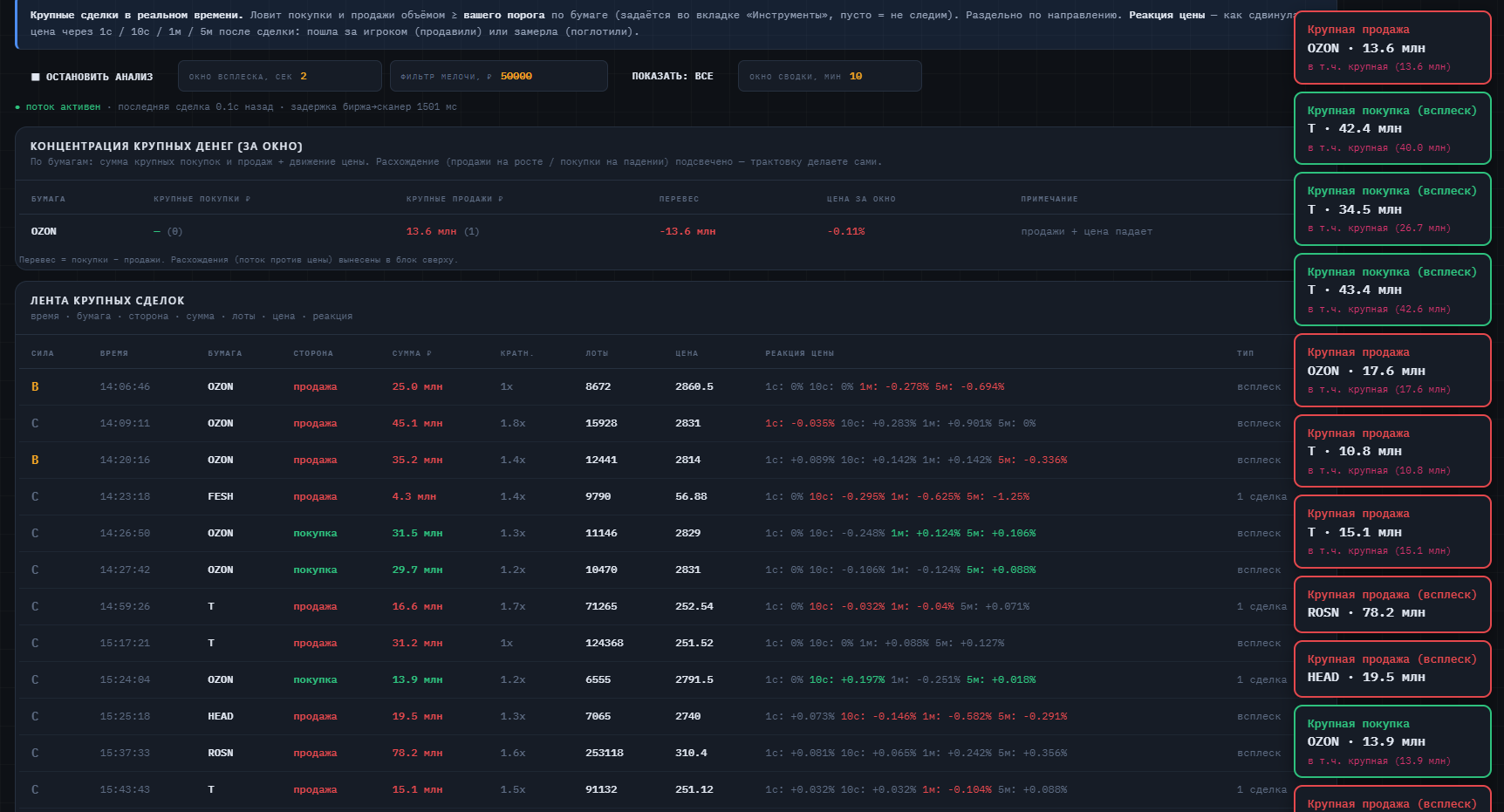Click the '29.7 млн' amount in the feed
This screenshot has height=812, width=1504.
pos(417,570)
